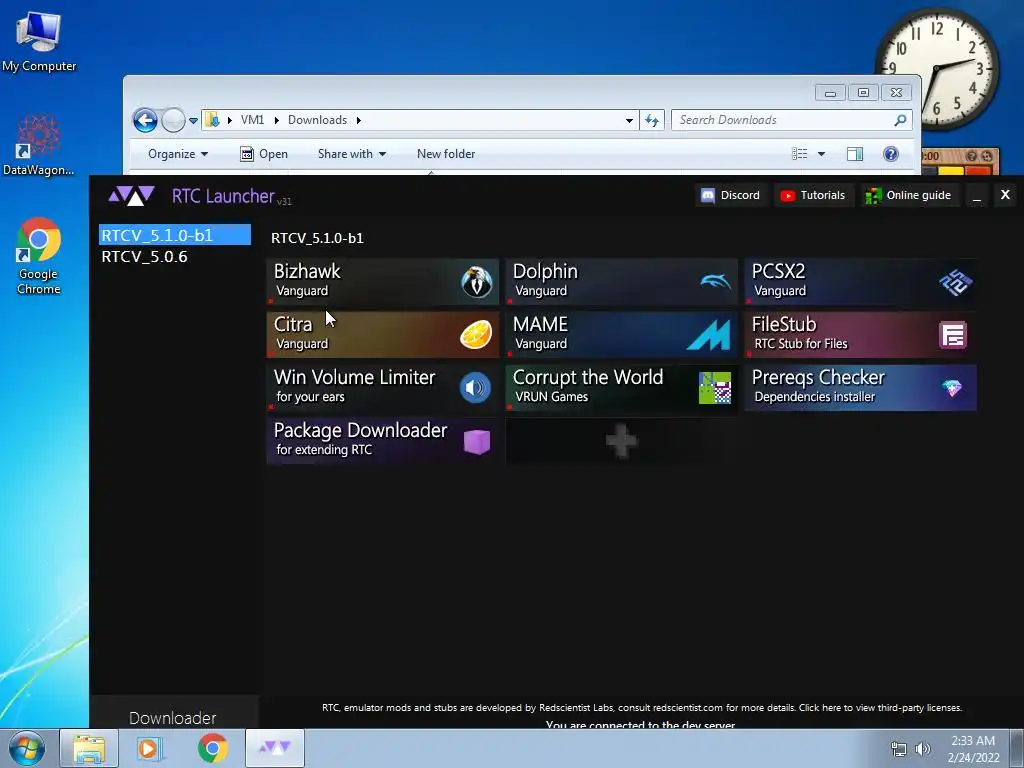Open My Computer desktop icon
This screenshot has height=768, width=1024.
39,42
